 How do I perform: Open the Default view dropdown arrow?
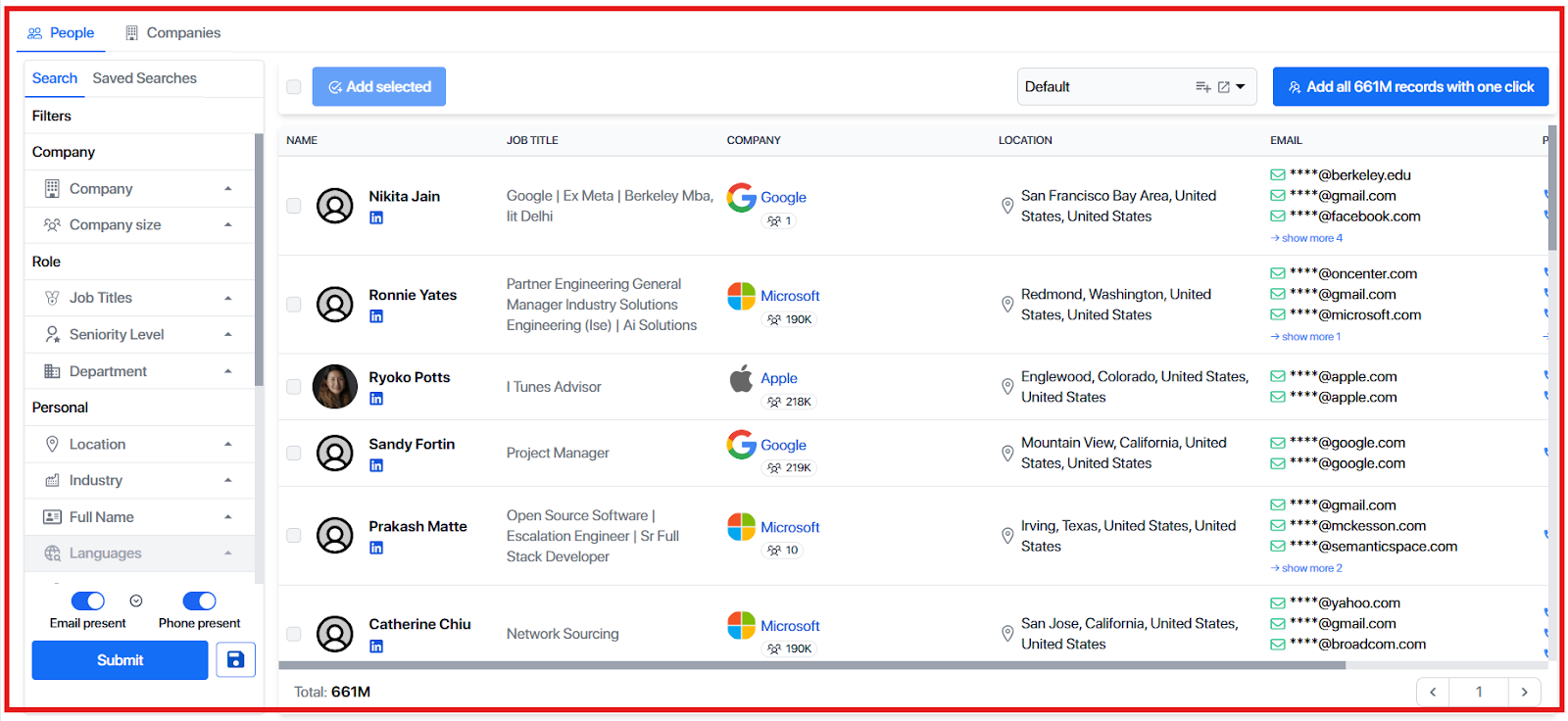pyautogui.click(x=1241, y=87)
